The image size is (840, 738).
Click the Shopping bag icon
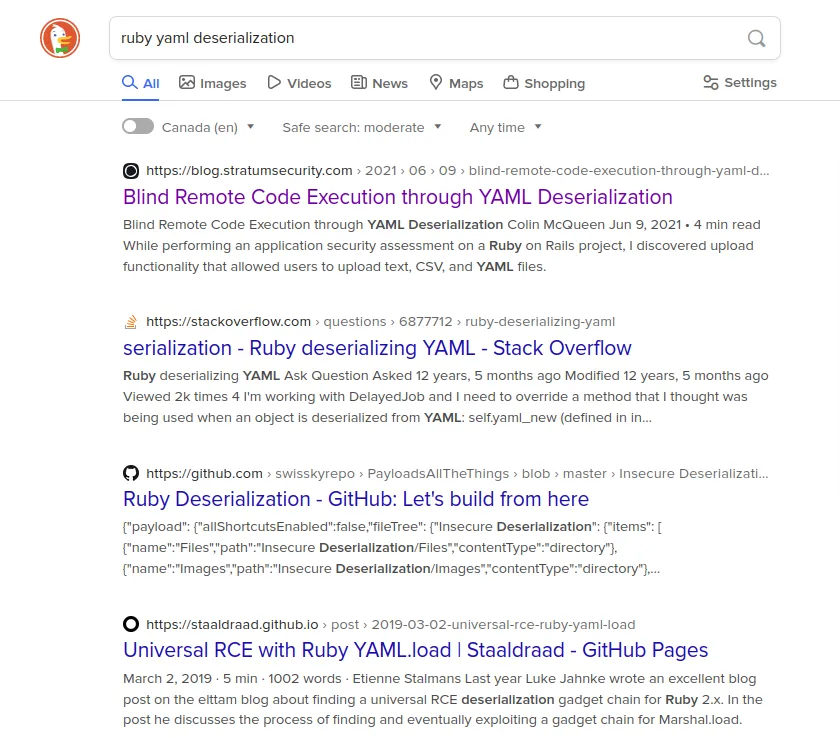pos(511,83)
